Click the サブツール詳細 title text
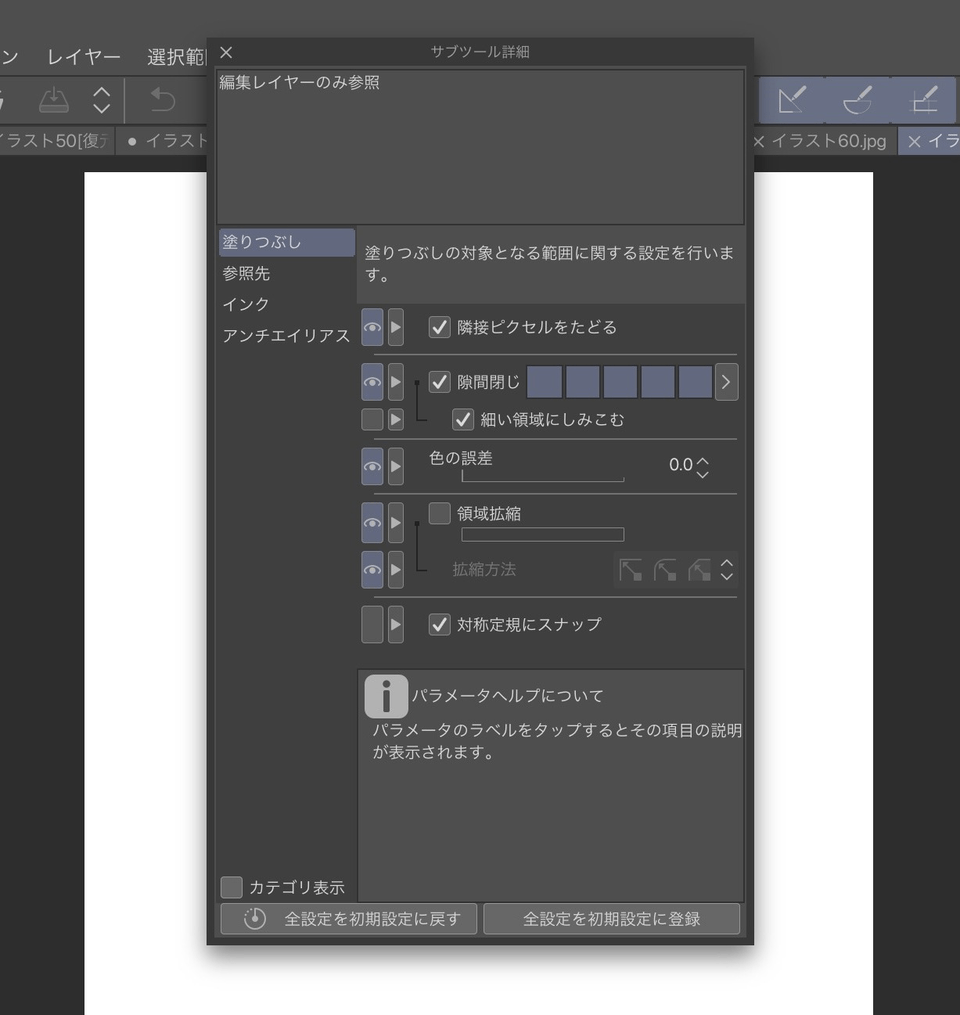Screen dimensions: 960x1015 [480, 52]
